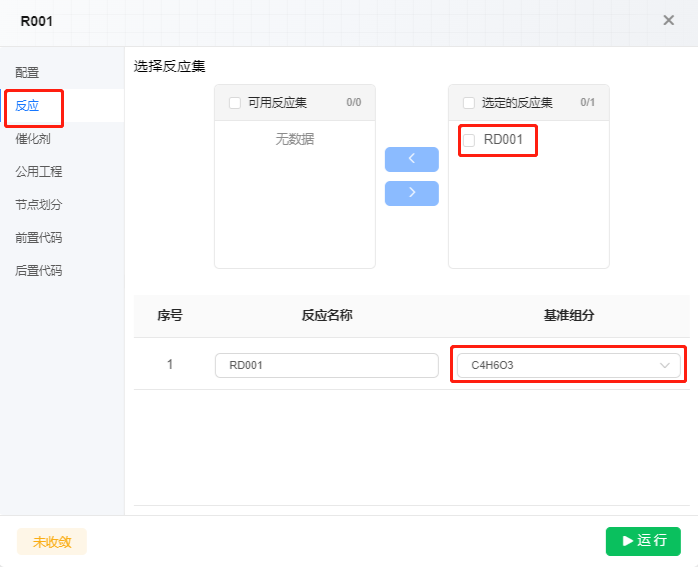Click the 序号 column header
This screenshot has height=567, width=698.
click(x=170, y=316)
